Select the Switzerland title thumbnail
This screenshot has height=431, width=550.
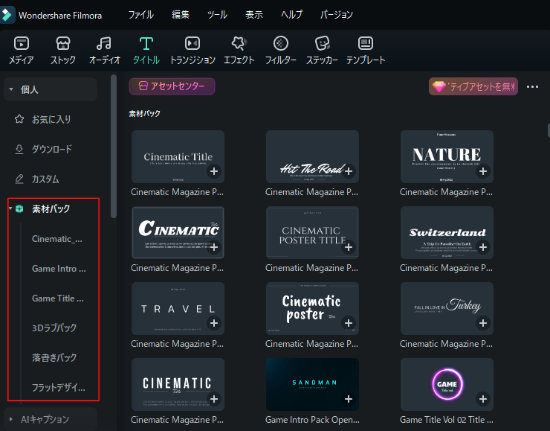click(447, 232)
